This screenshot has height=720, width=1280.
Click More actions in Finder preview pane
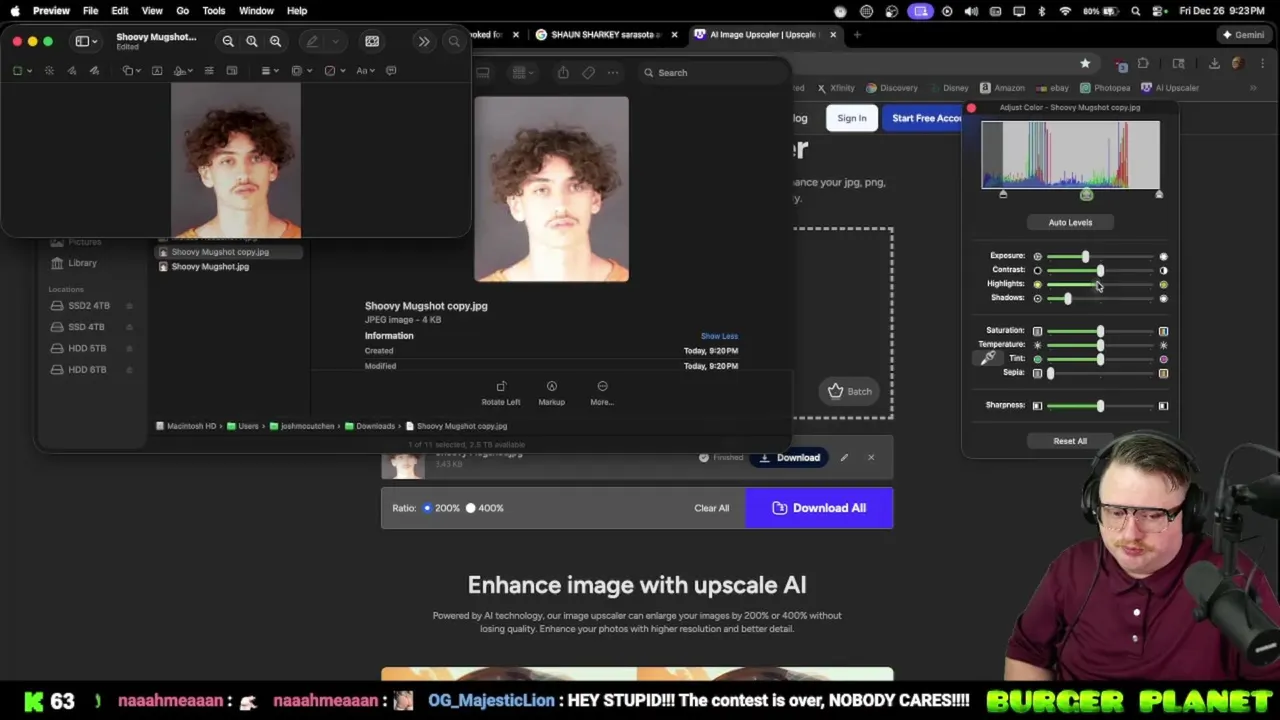click(602, 392)
